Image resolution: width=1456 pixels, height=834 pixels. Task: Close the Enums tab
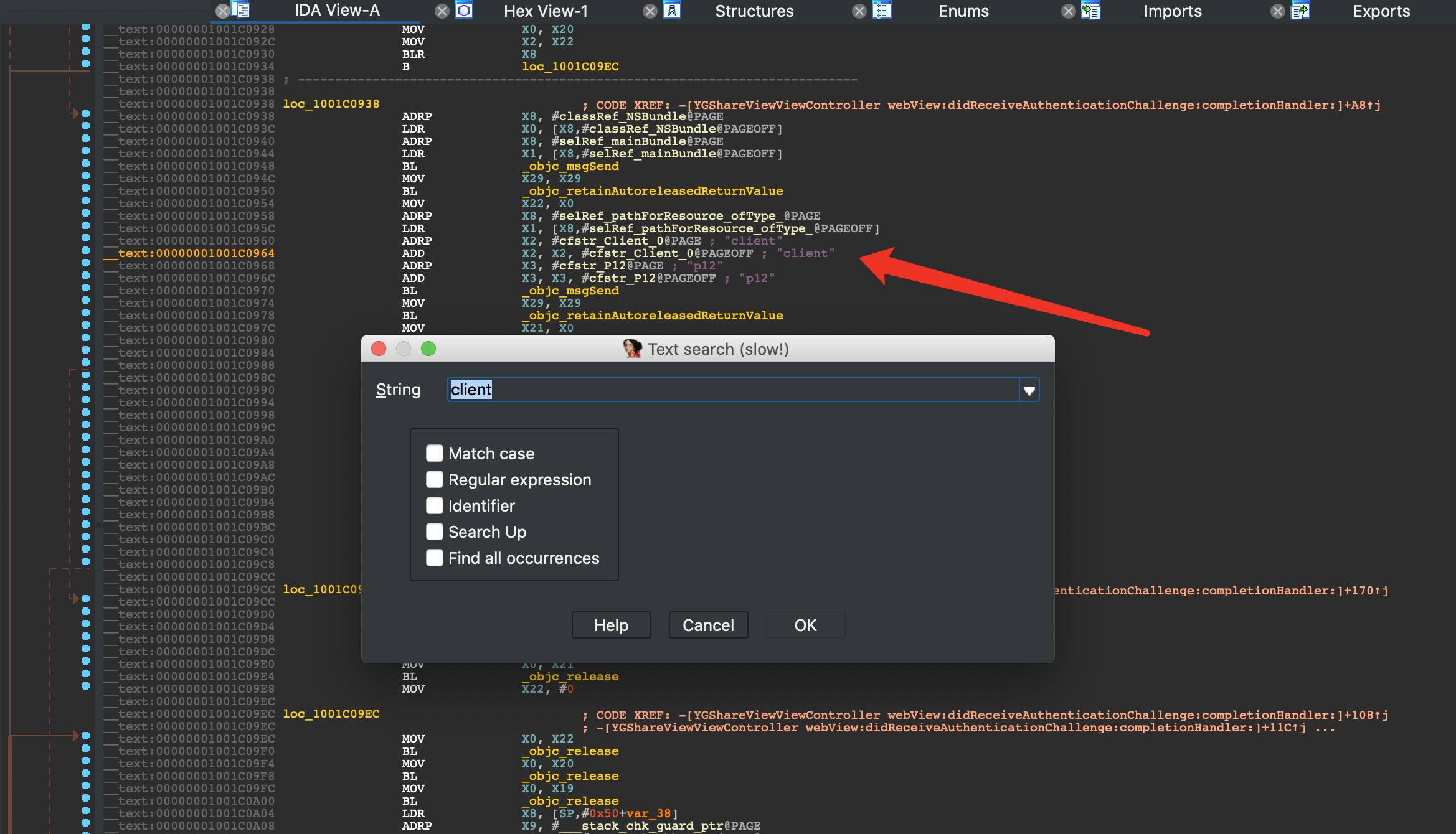859,11
